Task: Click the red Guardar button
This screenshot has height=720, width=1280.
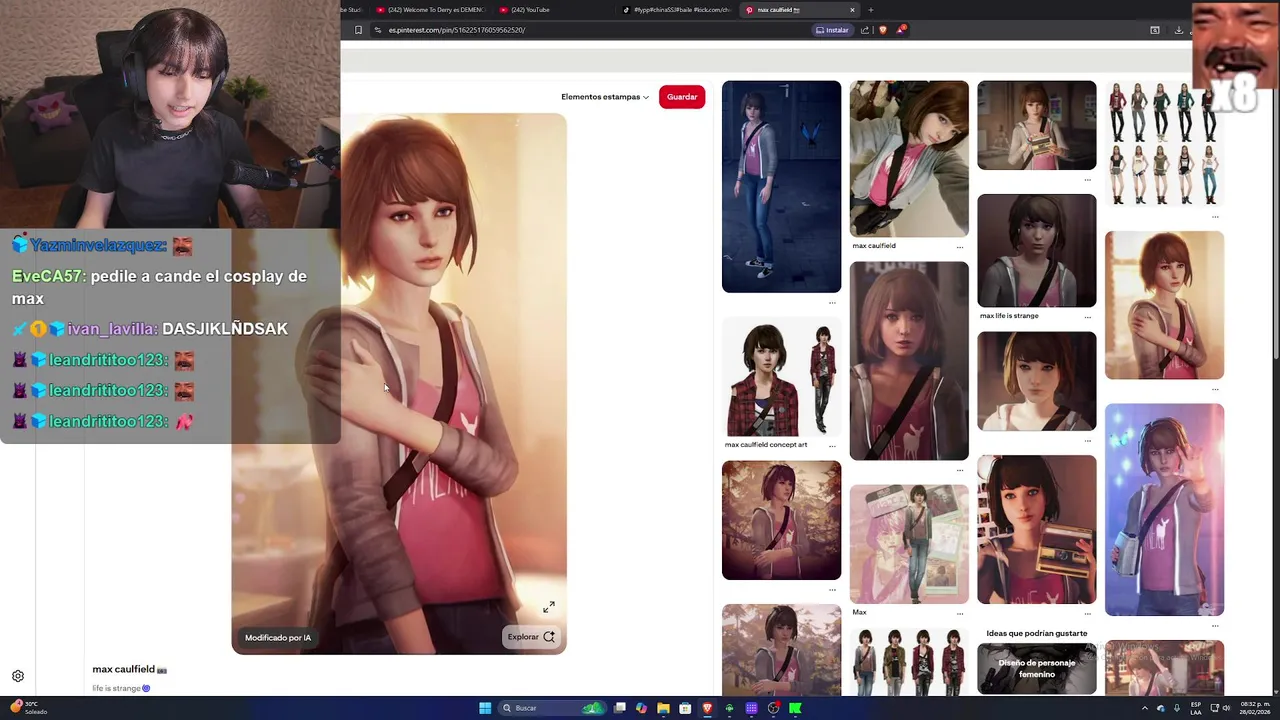Action: (x=682, y=97)
